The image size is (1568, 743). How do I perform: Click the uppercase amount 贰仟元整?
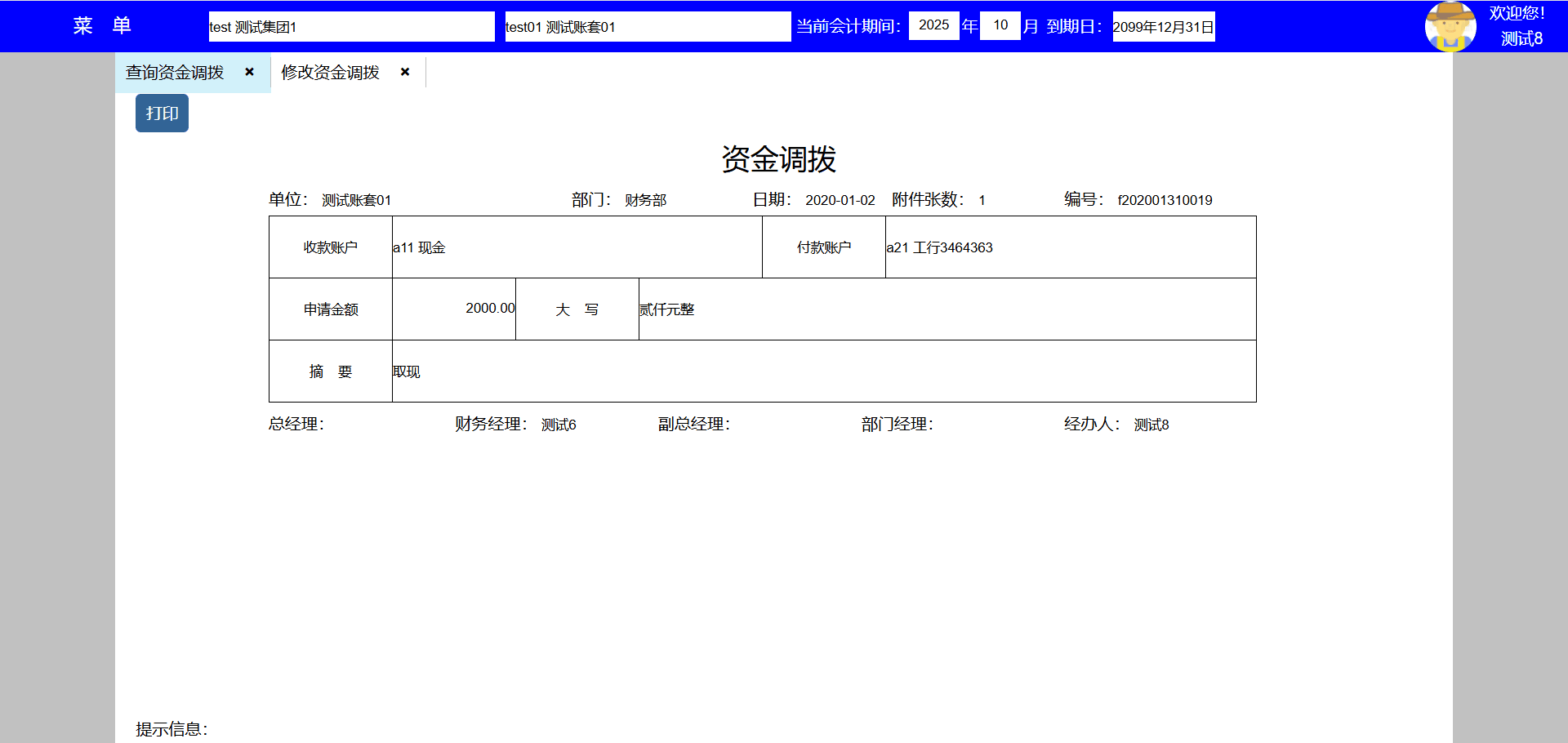click(x=666, y=309)
